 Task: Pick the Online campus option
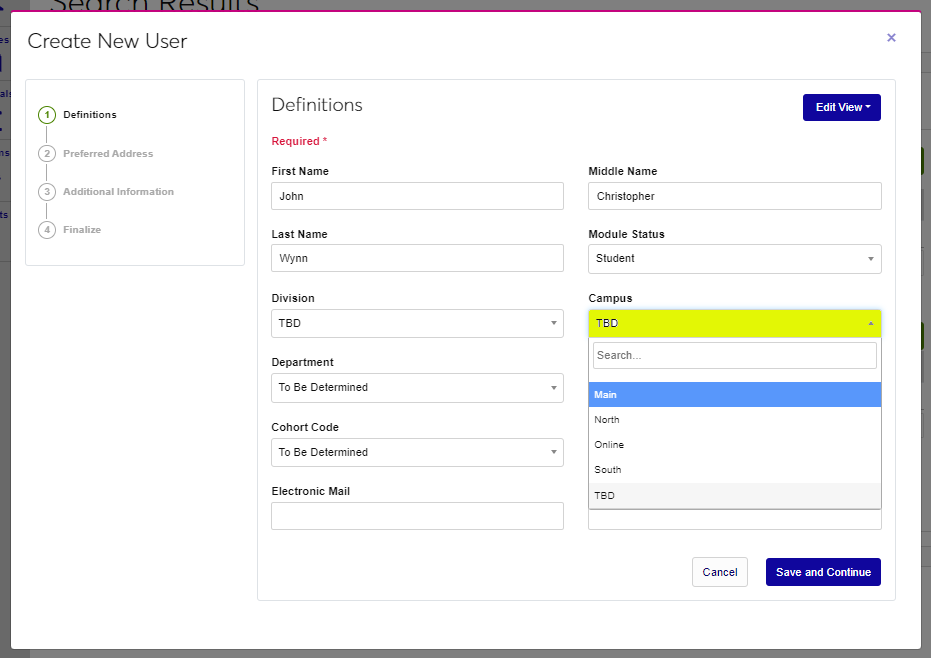coord(734,445)
